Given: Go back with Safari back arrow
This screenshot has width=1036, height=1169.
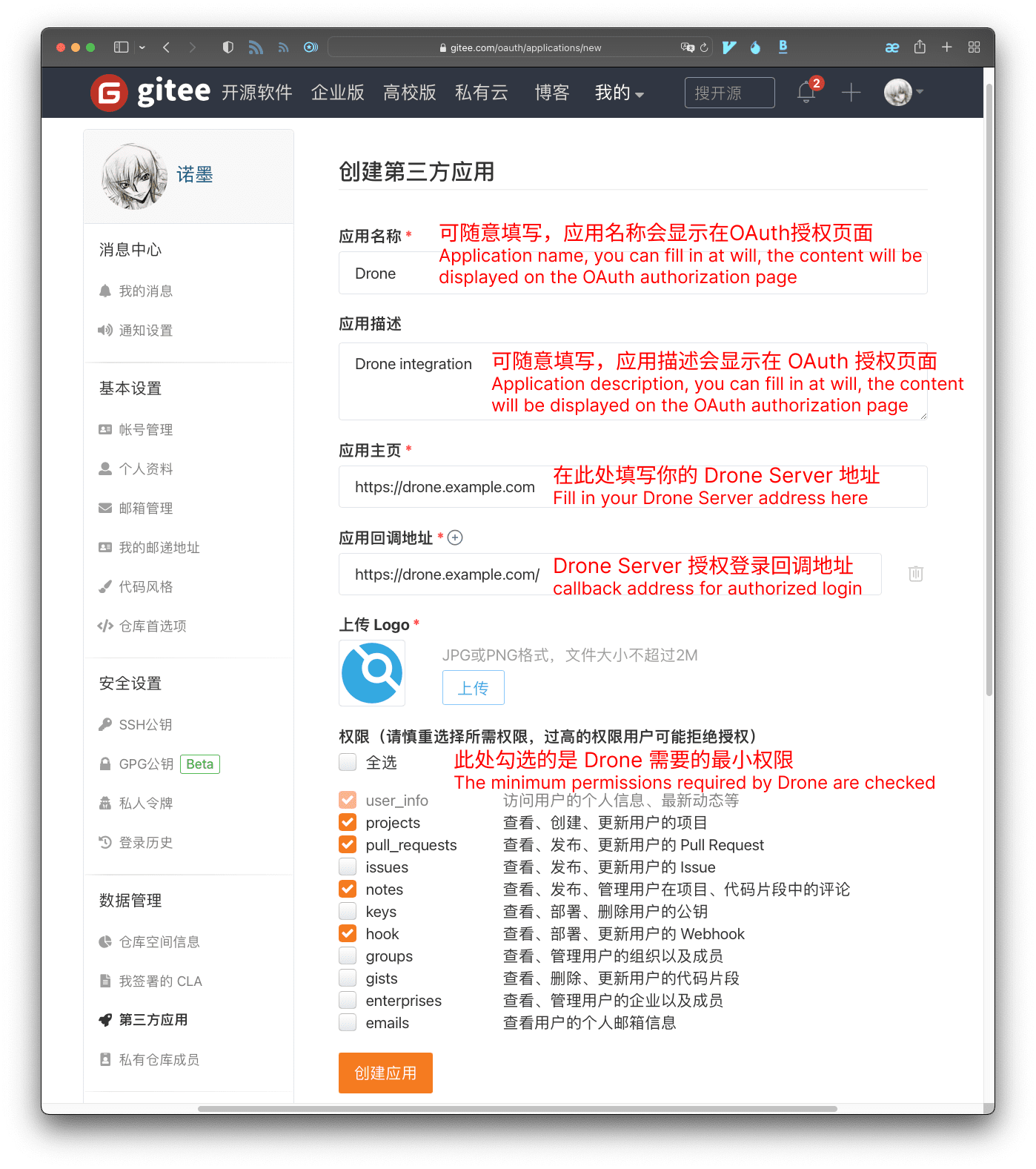Looking at the screenshot, I should tap(167, 47).
